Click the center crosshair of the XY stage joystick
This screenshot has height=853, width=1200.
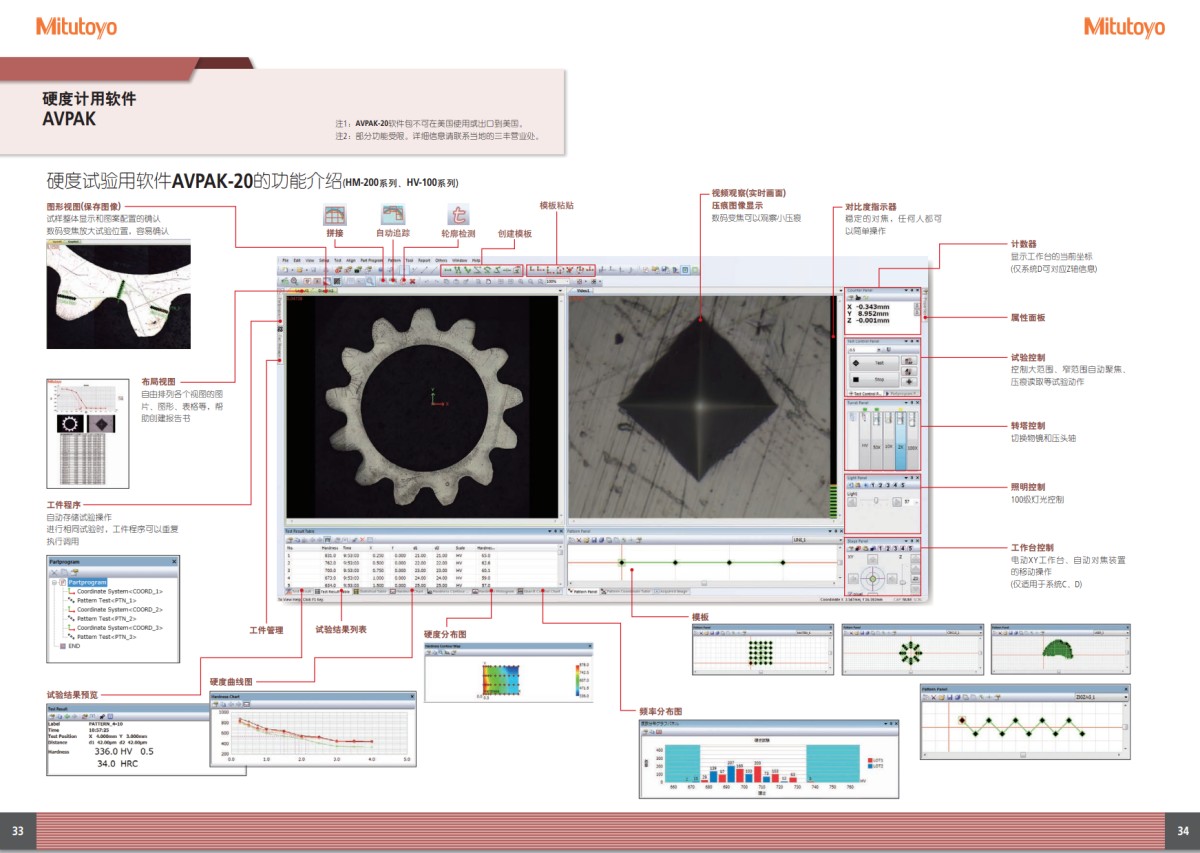(x=872, y=579)
